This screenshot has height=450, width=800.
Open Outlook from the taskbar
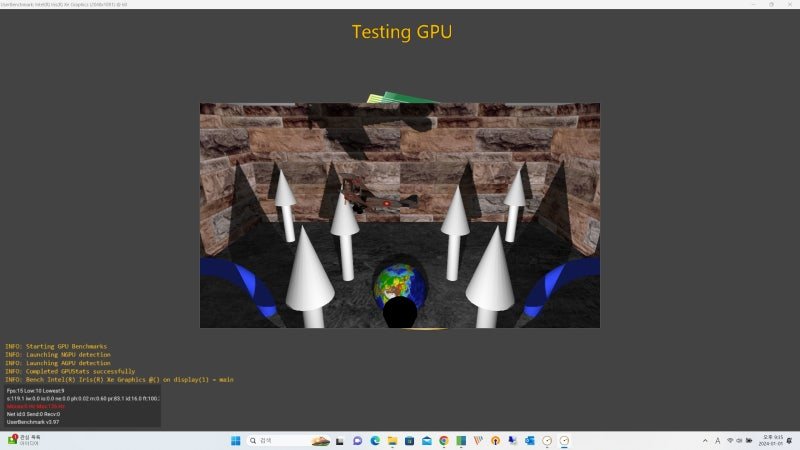coord(530,441)
